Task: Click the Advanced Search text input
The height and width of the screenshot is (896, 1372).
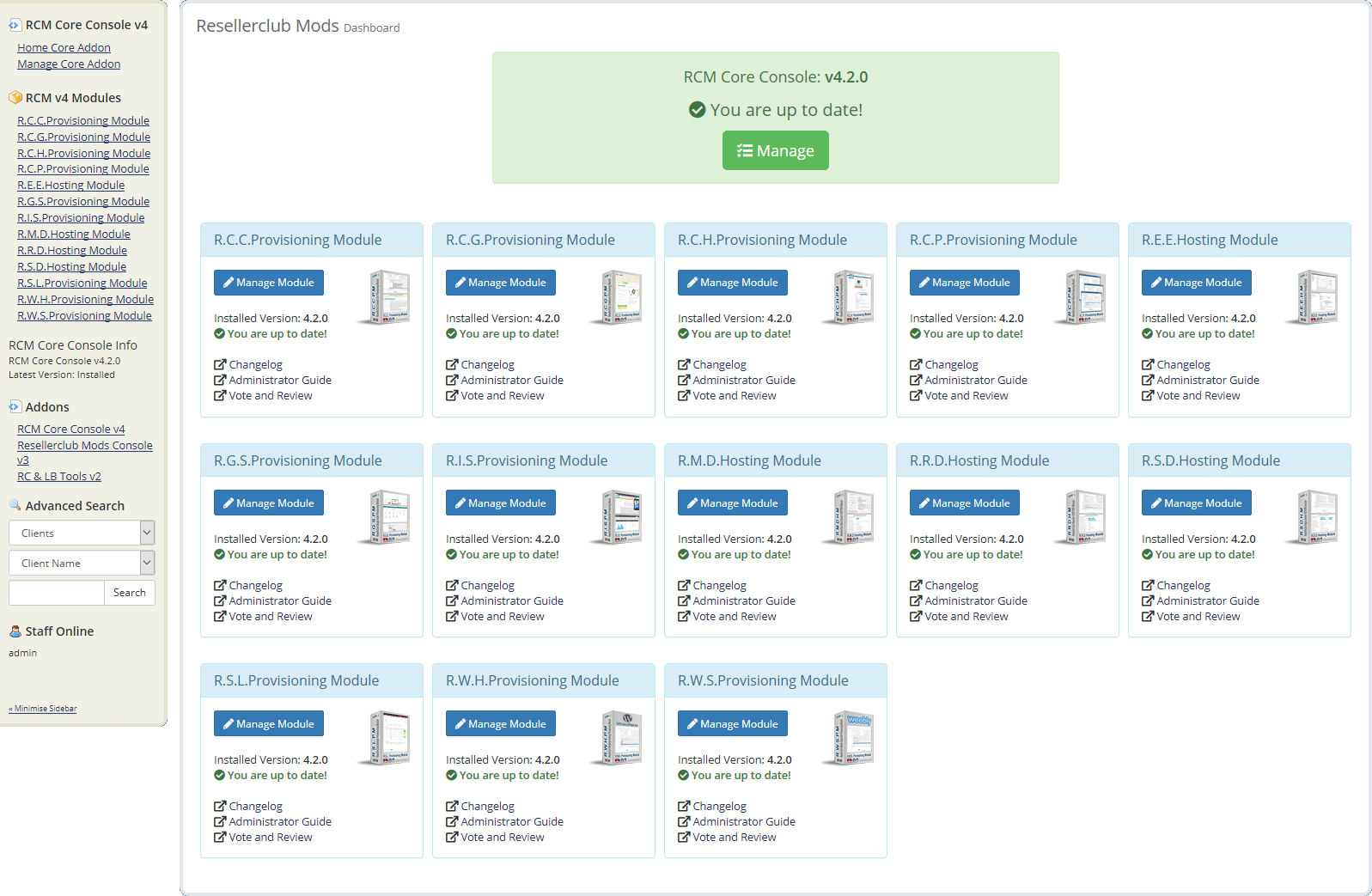Action: coord(57,593)
